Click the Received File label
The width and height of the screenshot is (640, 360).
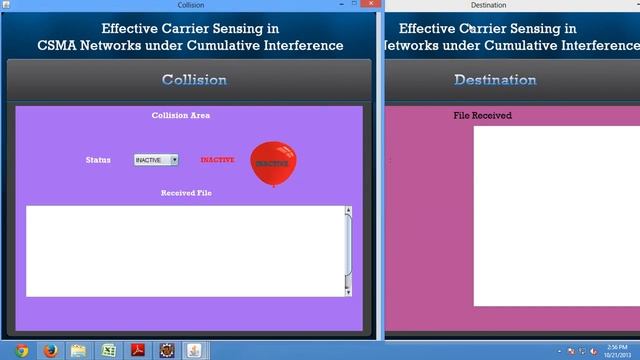point(186,193)
